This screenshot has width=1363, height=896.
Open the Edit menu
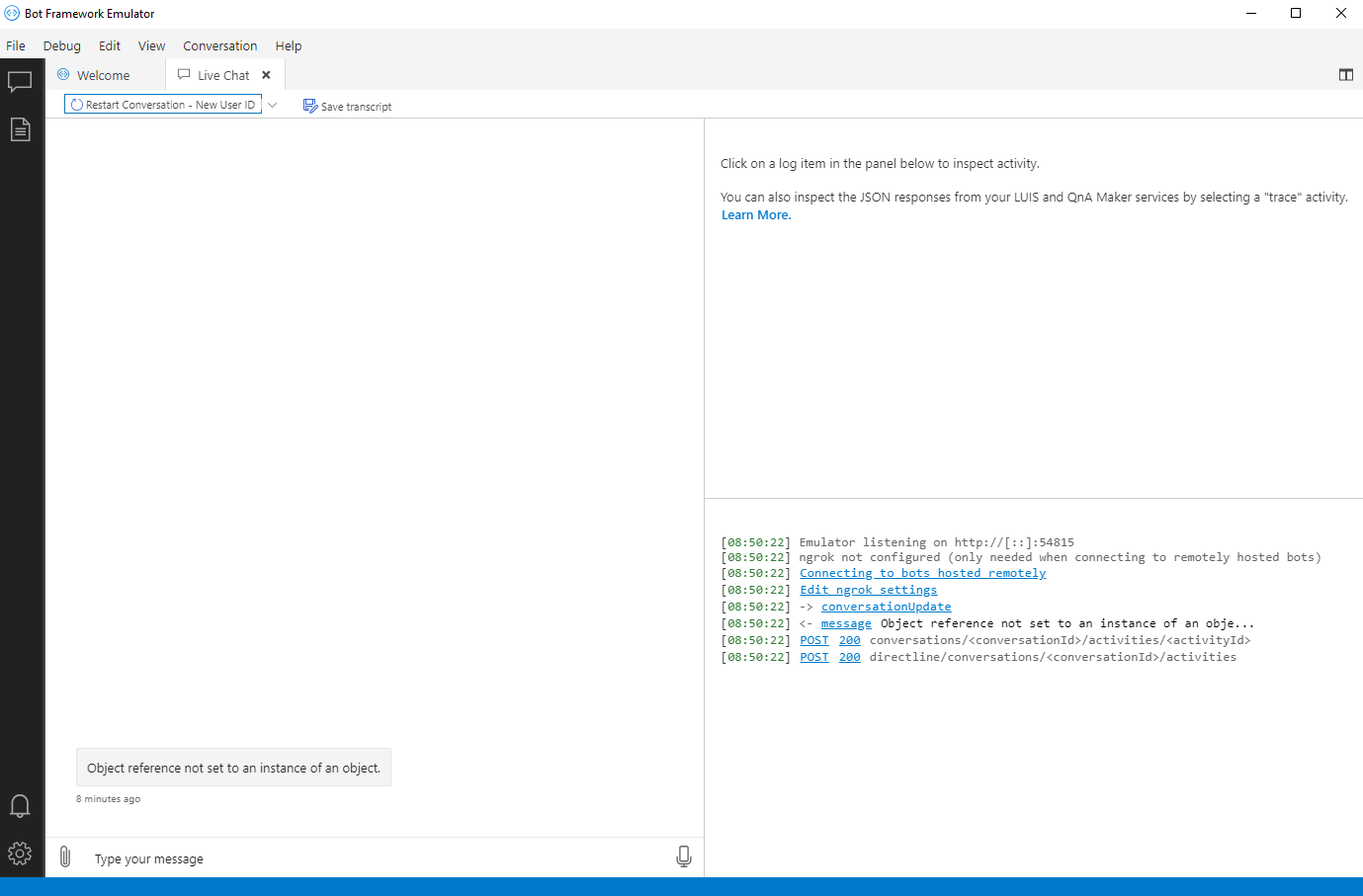click(110, 45)
